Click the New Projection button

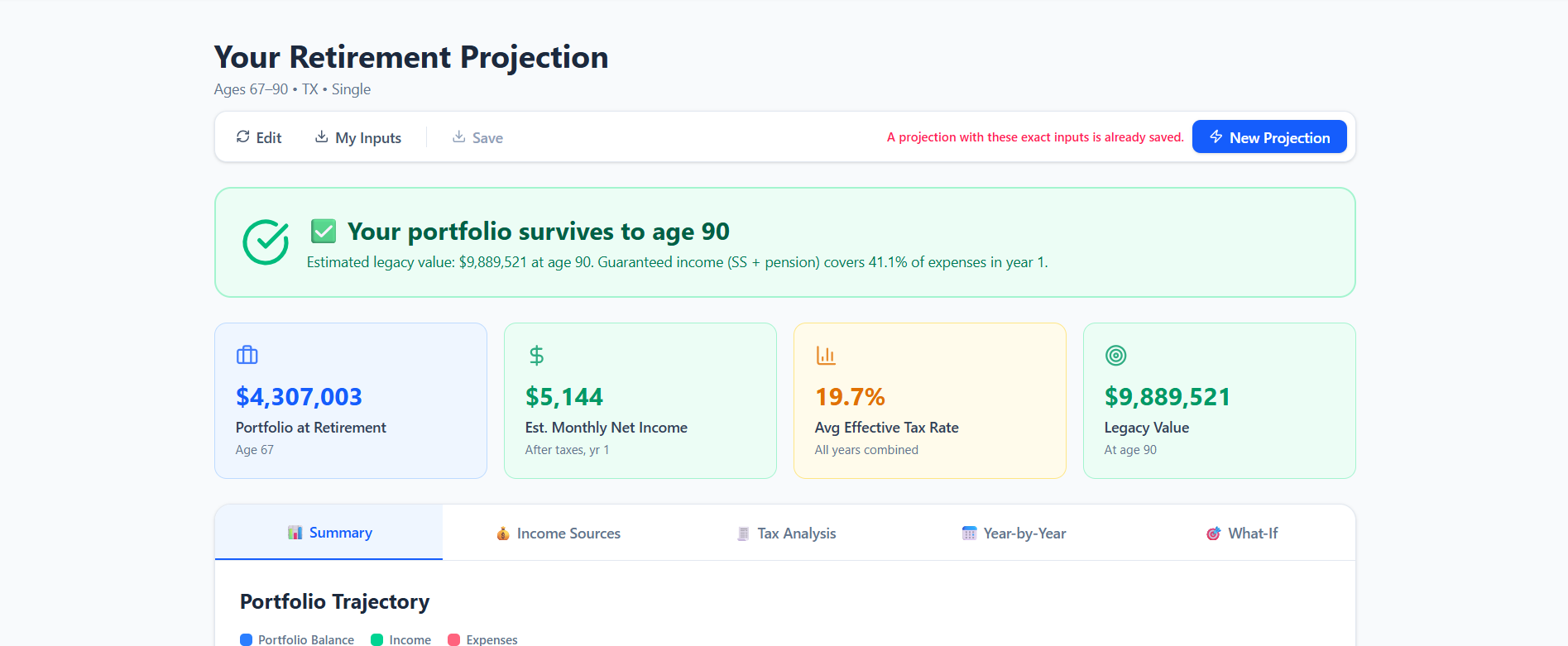(x=1268, y=137)
